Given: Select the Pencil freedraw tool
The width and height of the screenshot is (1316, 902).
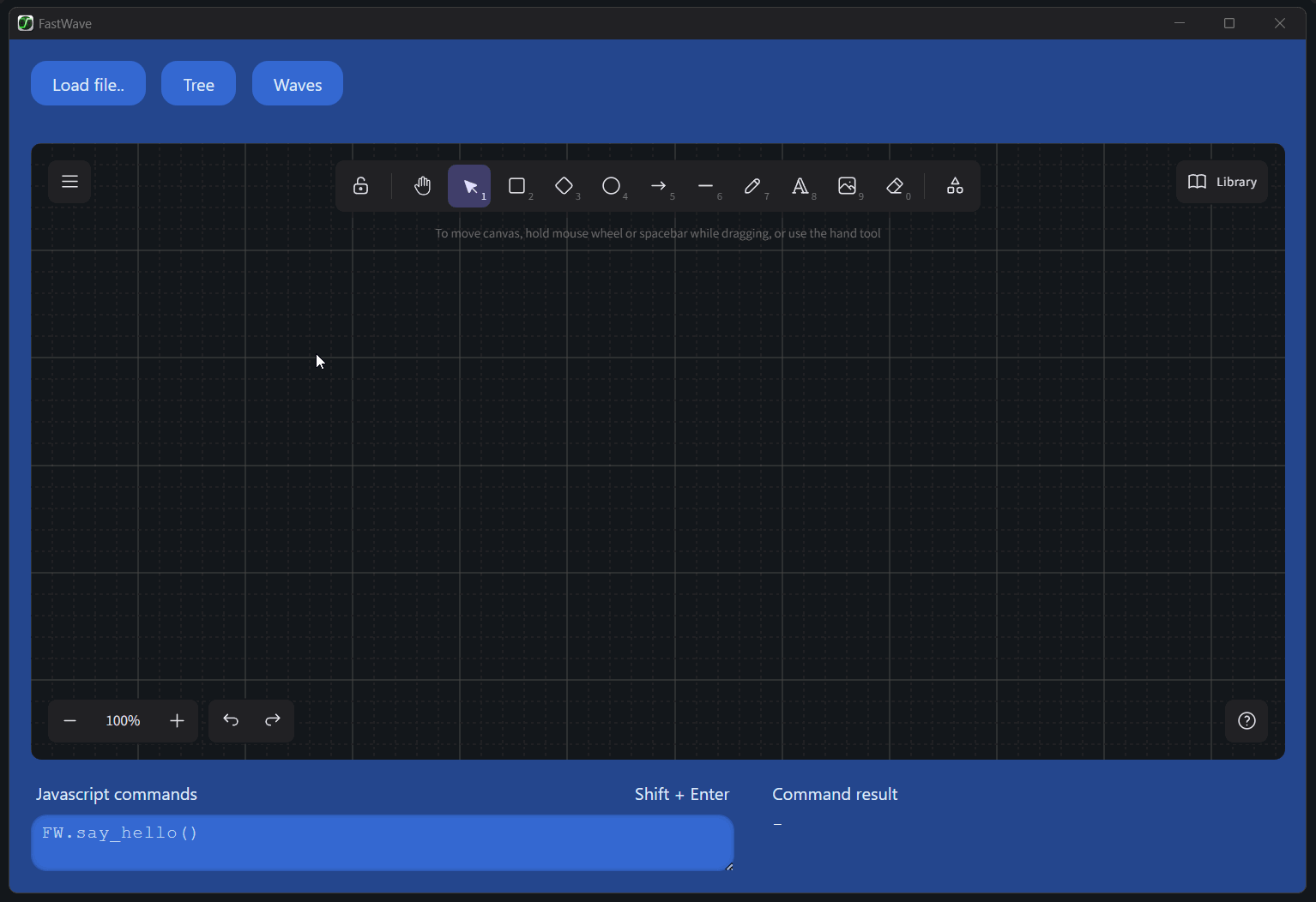Looking at the screenshot, I should pos(752,186).
